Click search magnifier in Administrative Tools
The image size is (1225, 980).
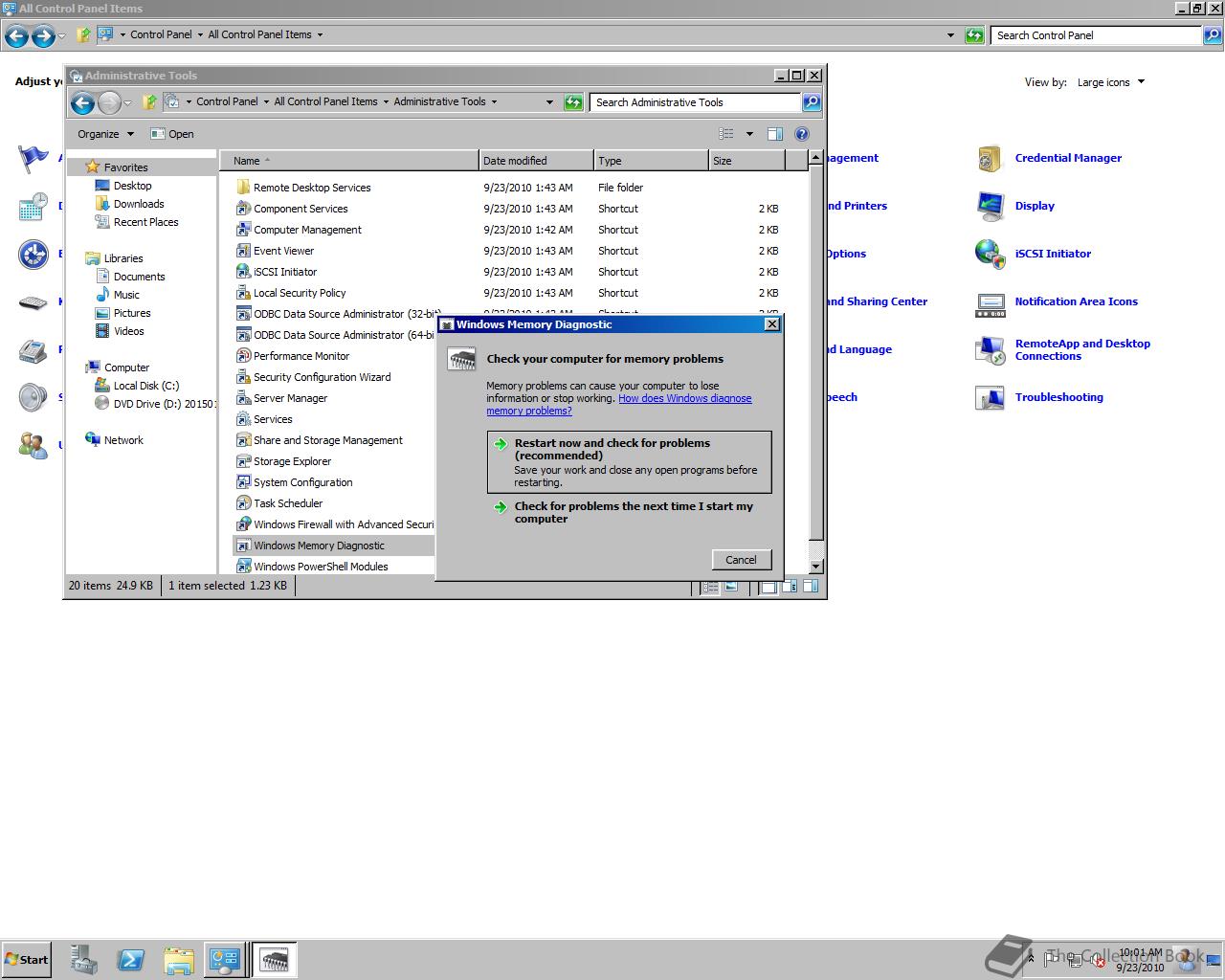tap(811, 102)
